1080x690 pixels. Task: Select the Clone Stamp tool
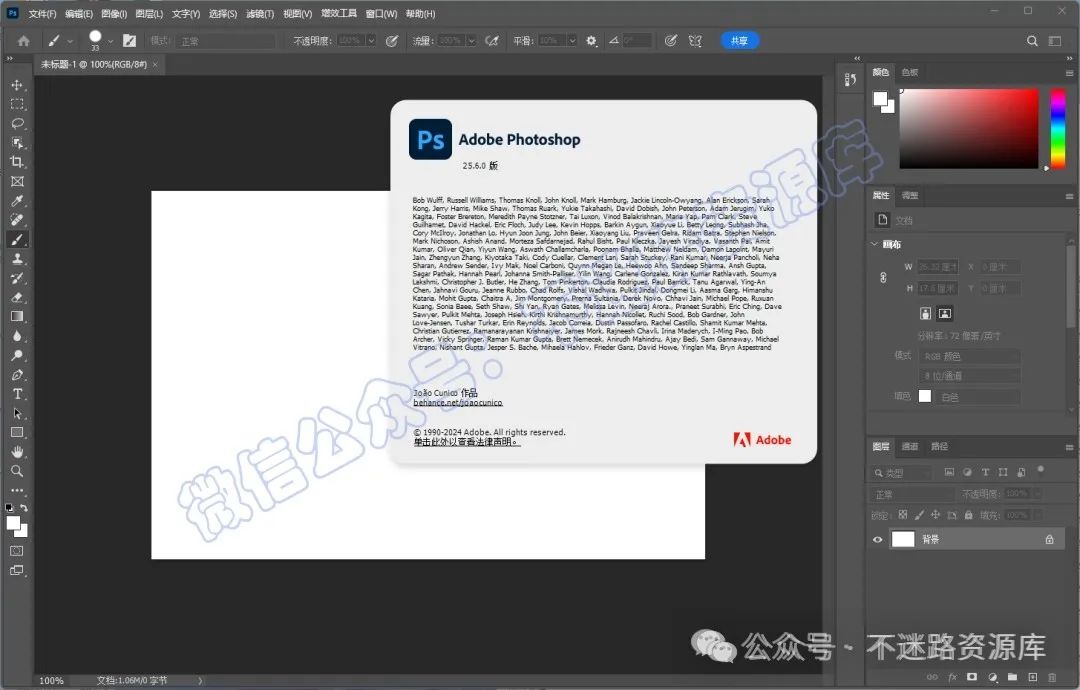pyautogui.click(x=17, y=259)
